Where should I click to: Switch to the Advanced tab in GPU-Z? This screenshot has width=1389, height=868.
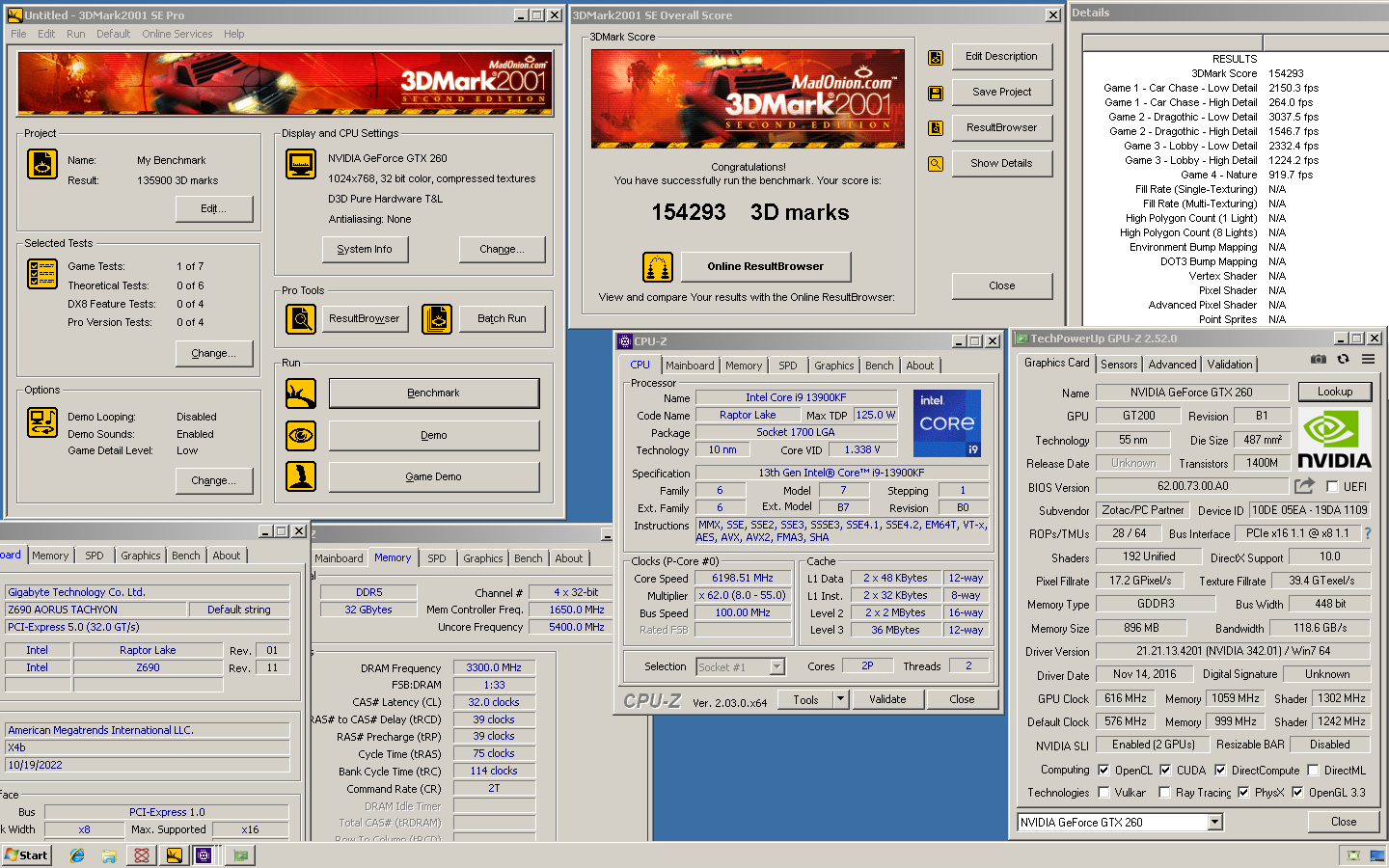pyautogui.click(x=1172, y=365)
